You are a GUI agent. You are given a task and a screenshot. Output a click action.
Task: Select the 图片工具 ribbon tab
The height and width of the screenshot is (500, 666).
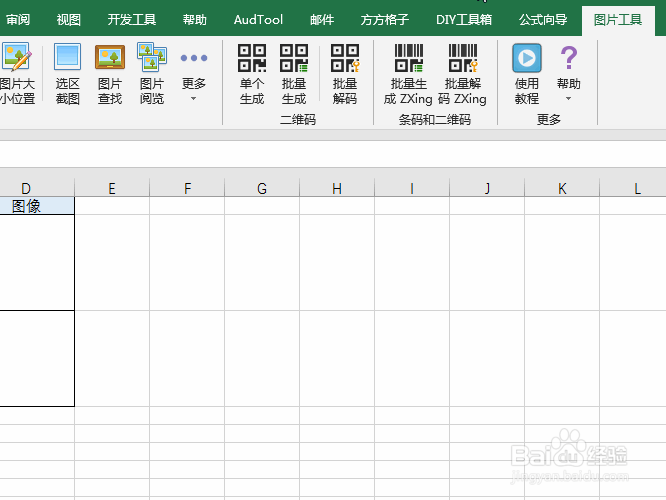[618, 20]
